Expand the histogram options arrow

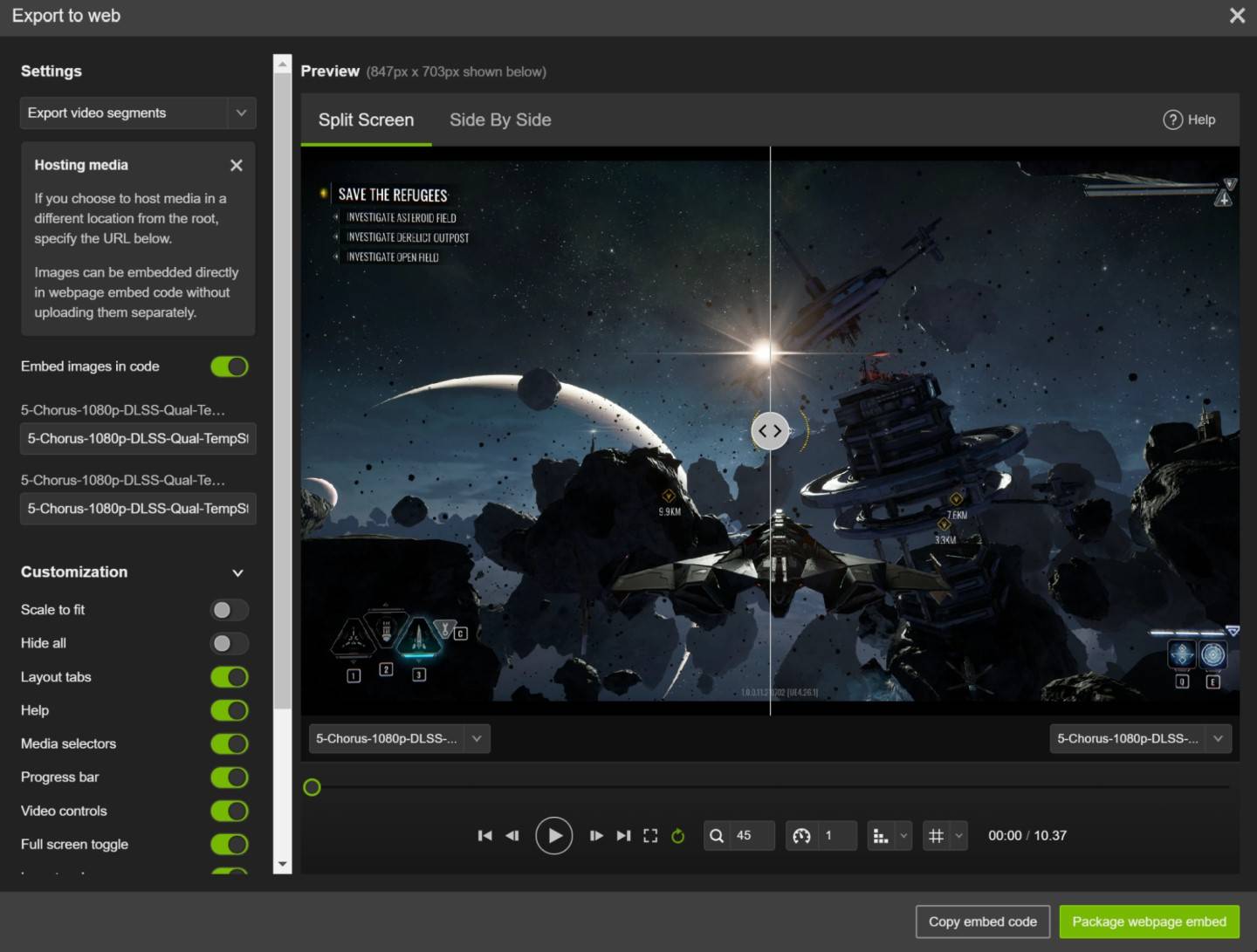point(903,836)
